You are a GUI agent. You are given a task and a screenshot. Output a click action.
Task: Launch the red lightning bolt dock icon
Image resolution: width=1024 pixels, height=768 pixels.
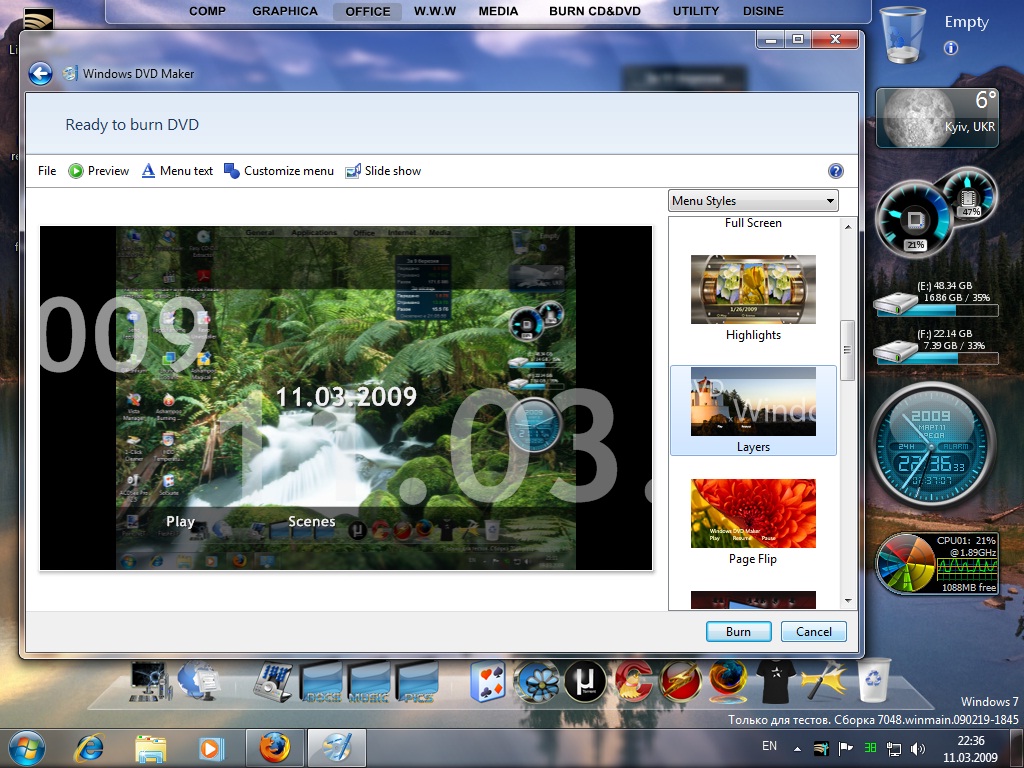pyautogui.click(x=680, y=682)
